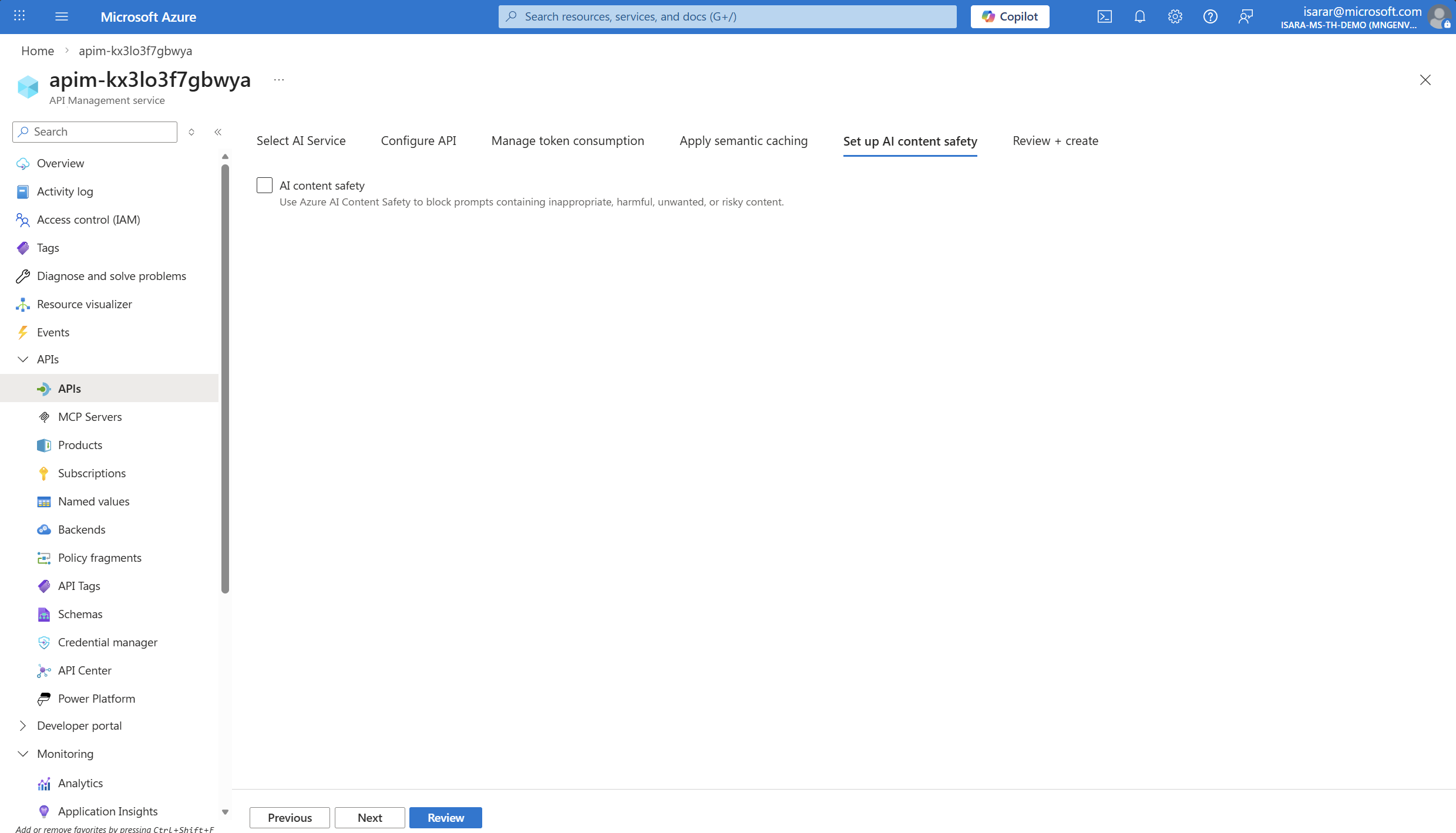Collapse the Monitoring group
1456x833 pixels.
pos(23,754)
